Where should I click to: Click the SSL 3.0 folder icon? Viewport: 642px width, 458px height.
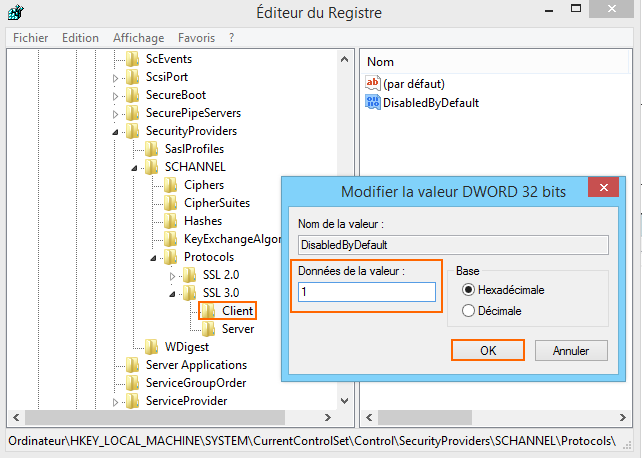(x=189, y=293)
